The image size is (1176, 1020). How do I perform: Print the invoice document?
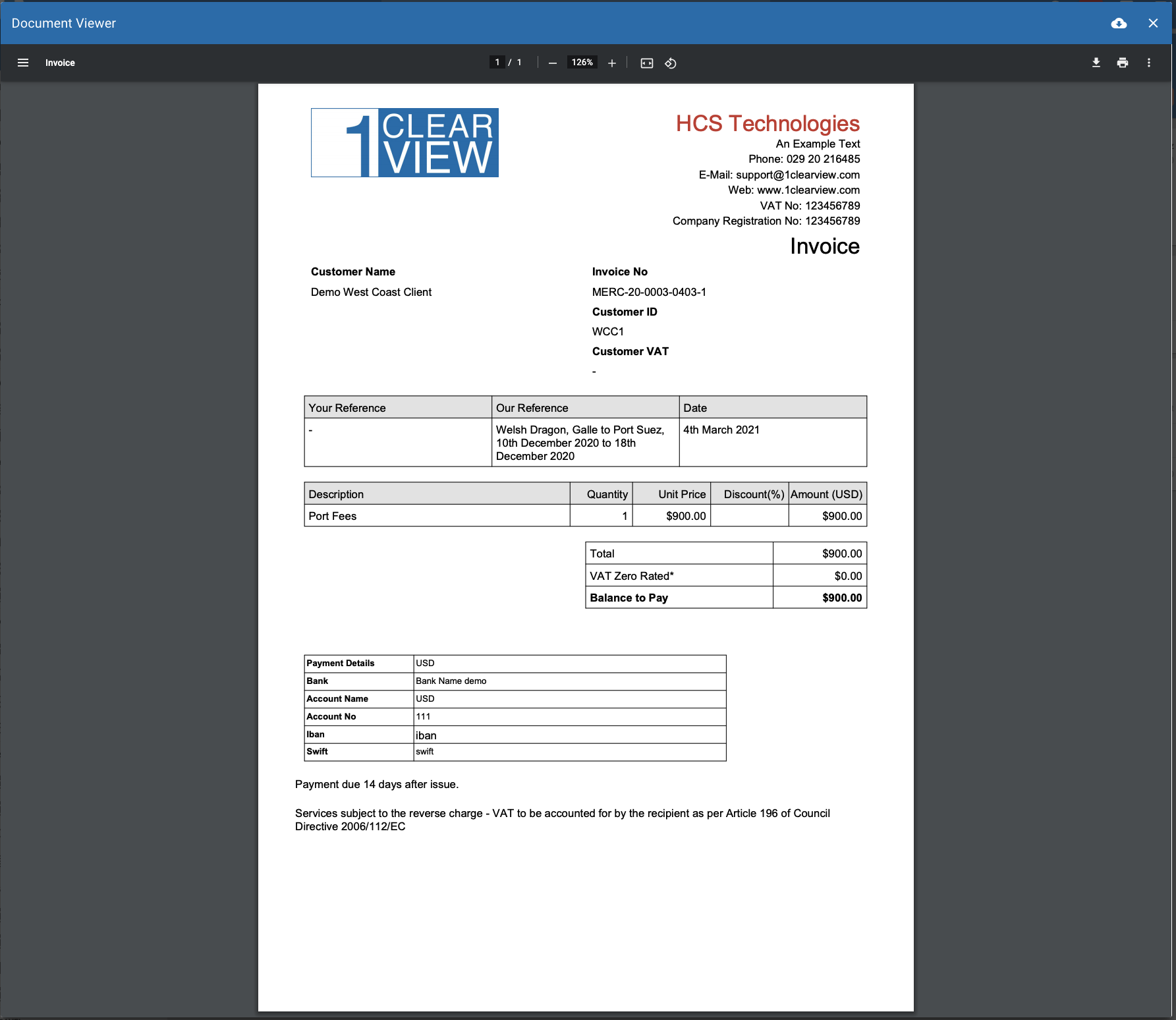(1123, 63)
